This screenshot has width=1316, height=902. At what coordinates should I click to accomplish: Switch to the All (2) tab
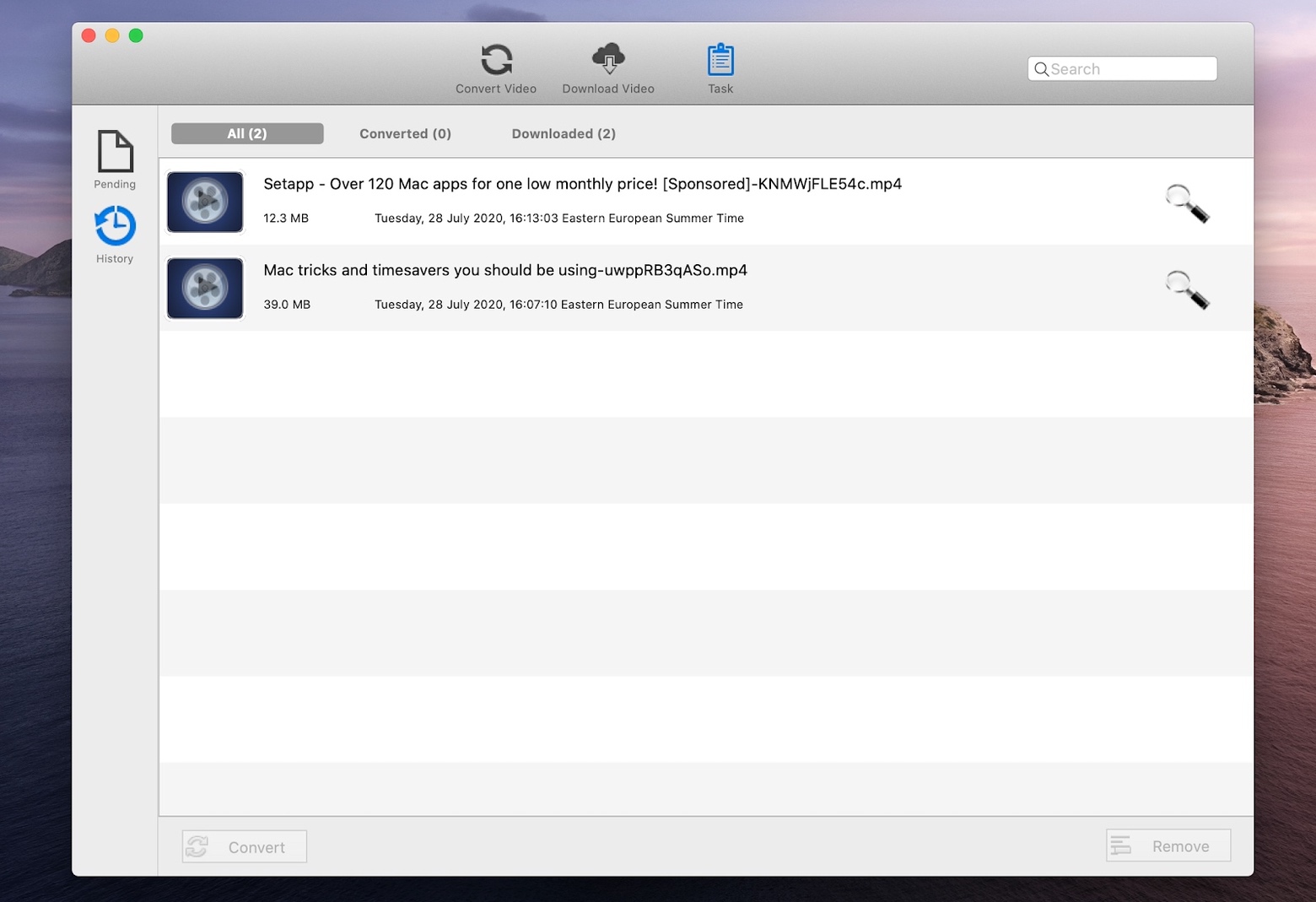(247, 133)
